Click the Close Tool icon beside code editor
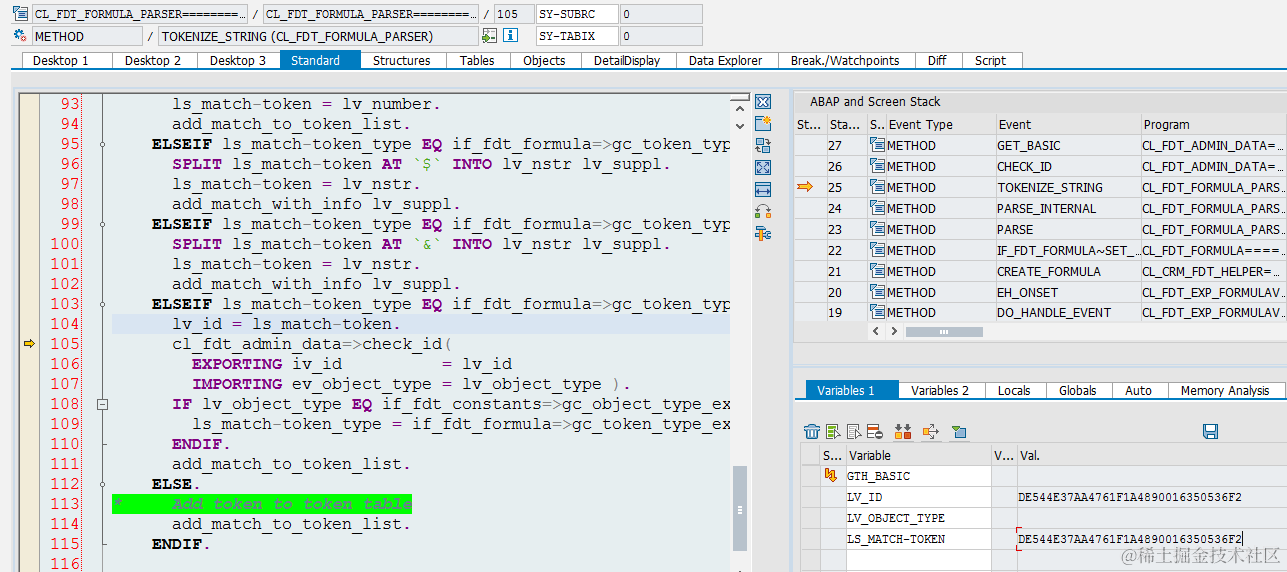The height and width of the screenshot is (572, 1287). tap(763, 102)
